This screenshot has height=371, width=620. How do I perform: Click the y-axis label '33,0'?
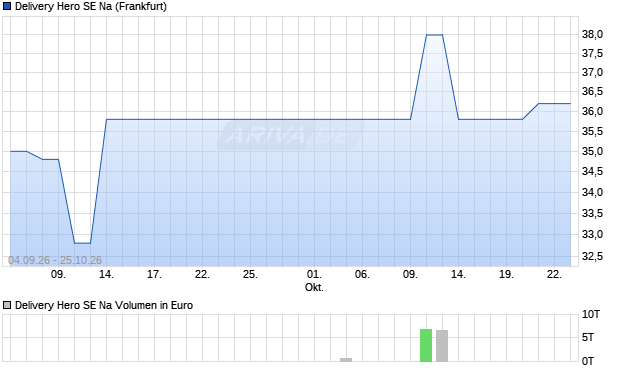(592, 235)
